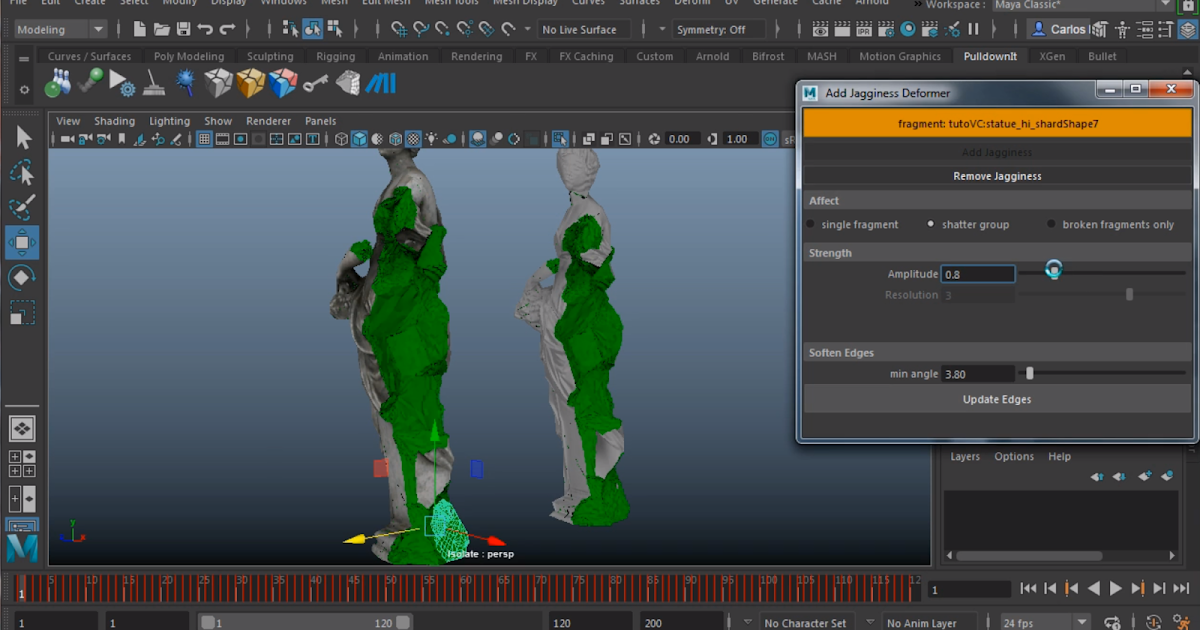Select the Move tool in the toolbox
The width and height of the screenshot is (1200, 630).
(x=22, y=242)
